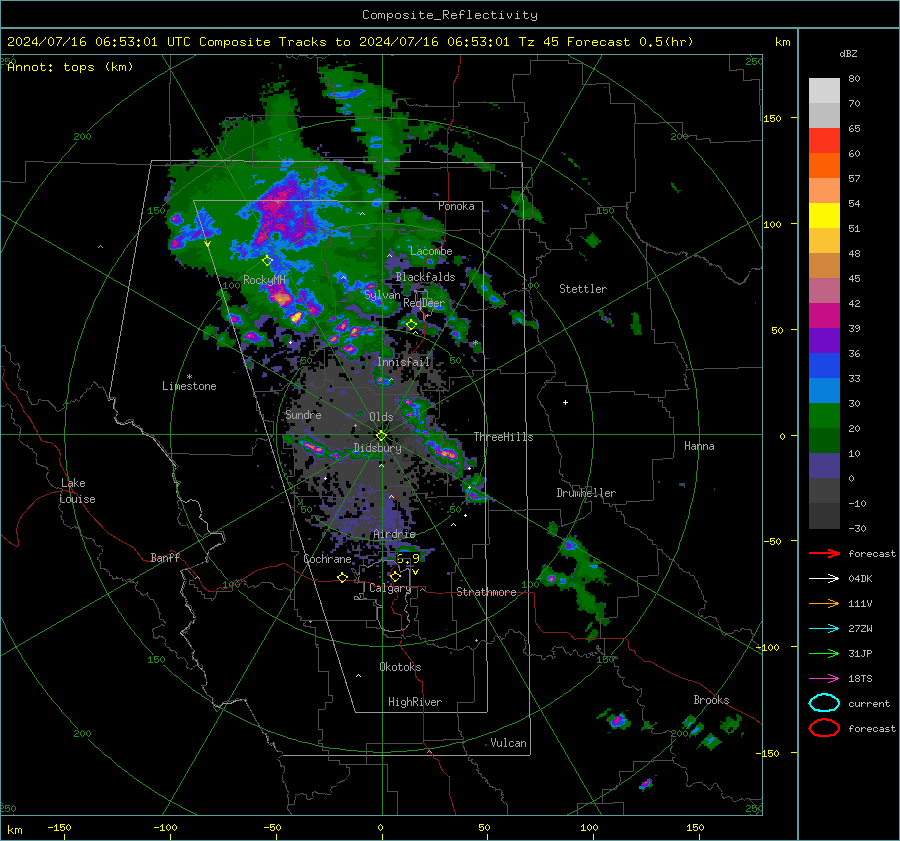Click the Cochrane label

pyautogui.click(x=327, y=559)
